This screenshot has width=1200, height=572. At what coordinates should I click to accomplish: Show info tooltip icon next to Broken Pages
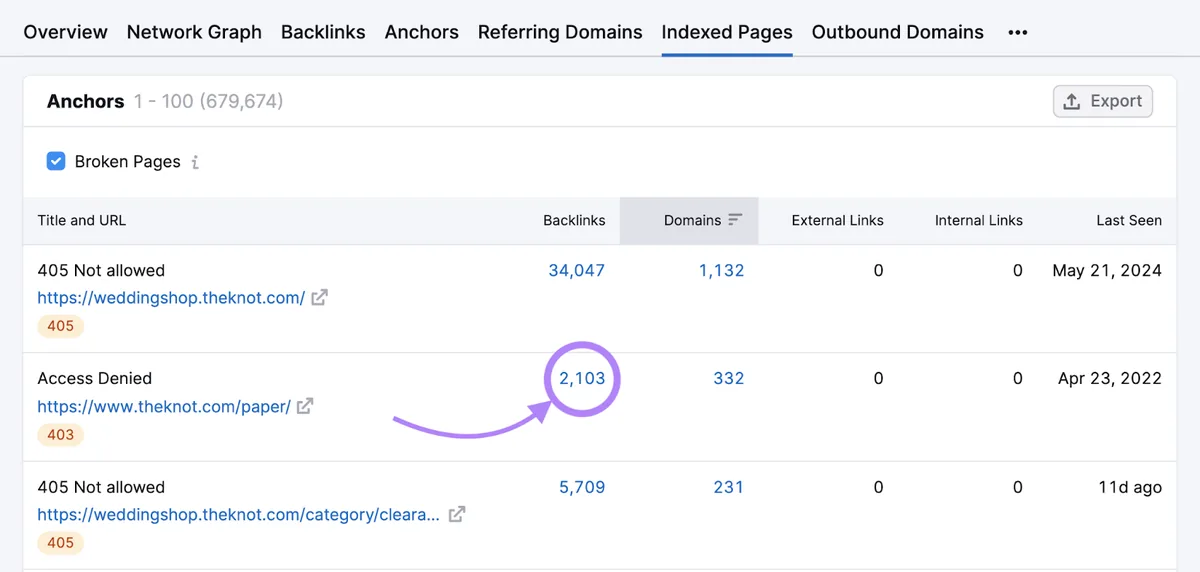click(x=195, y=162)
